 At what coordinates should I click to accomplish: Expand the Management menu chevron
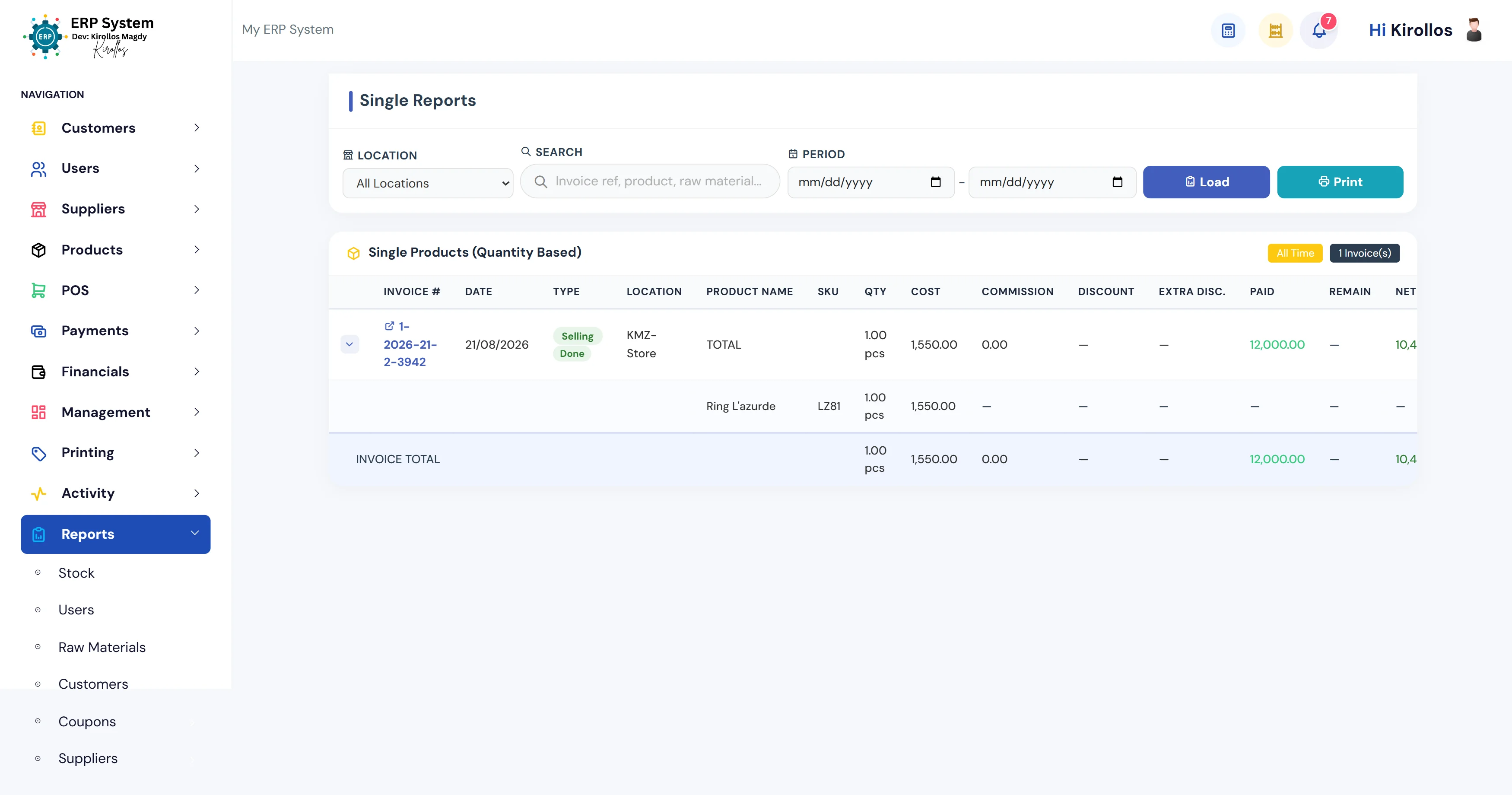197,412
